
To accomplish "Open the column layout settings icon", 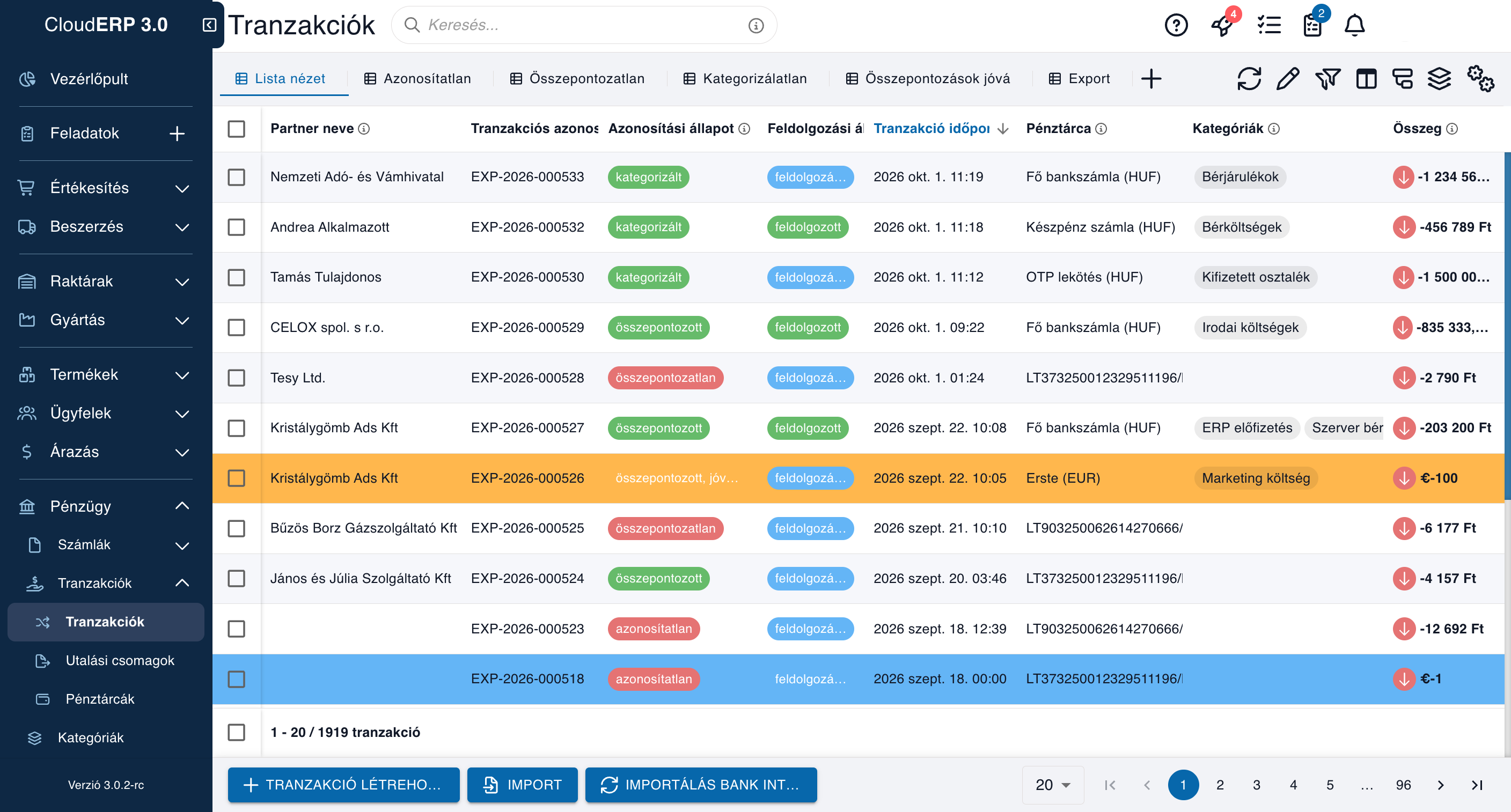I will 1366,78.
